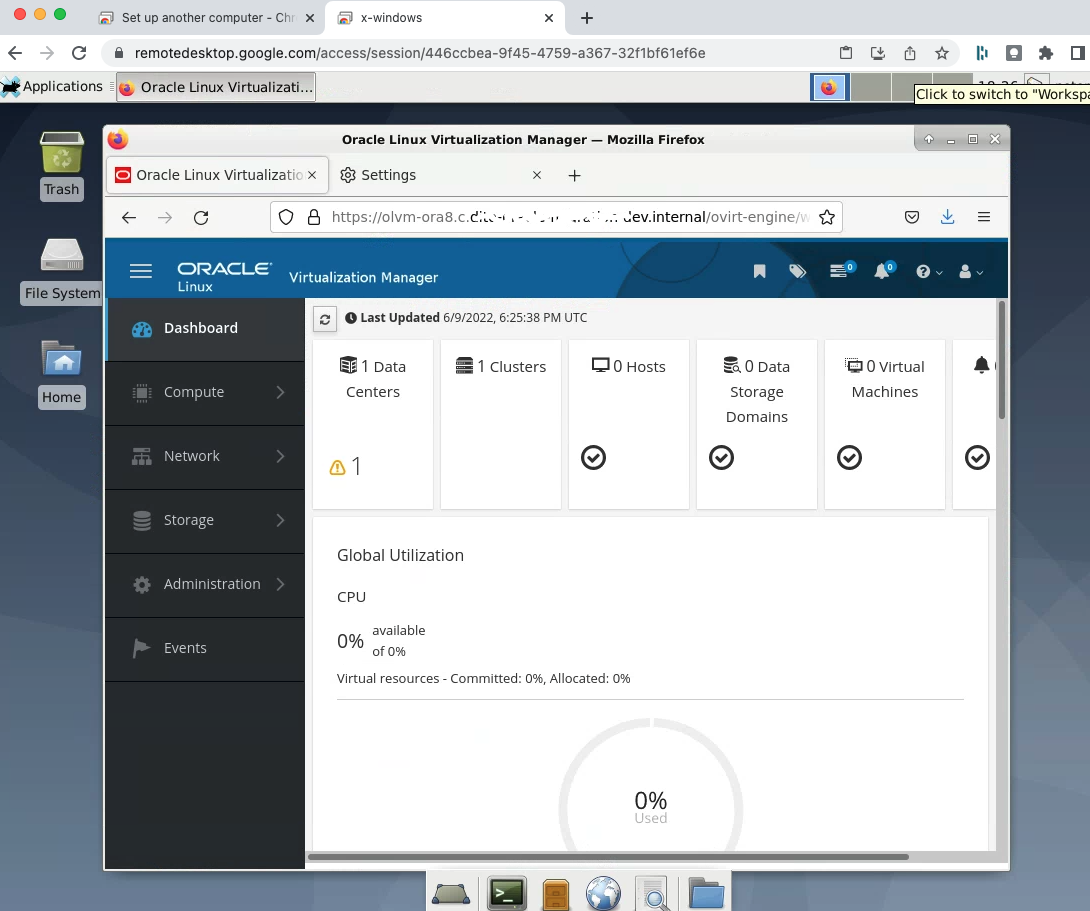Click the bookmarks icon in Oracle header
Viewport: 1090px width, 911px height.
(x=760, y=272)
